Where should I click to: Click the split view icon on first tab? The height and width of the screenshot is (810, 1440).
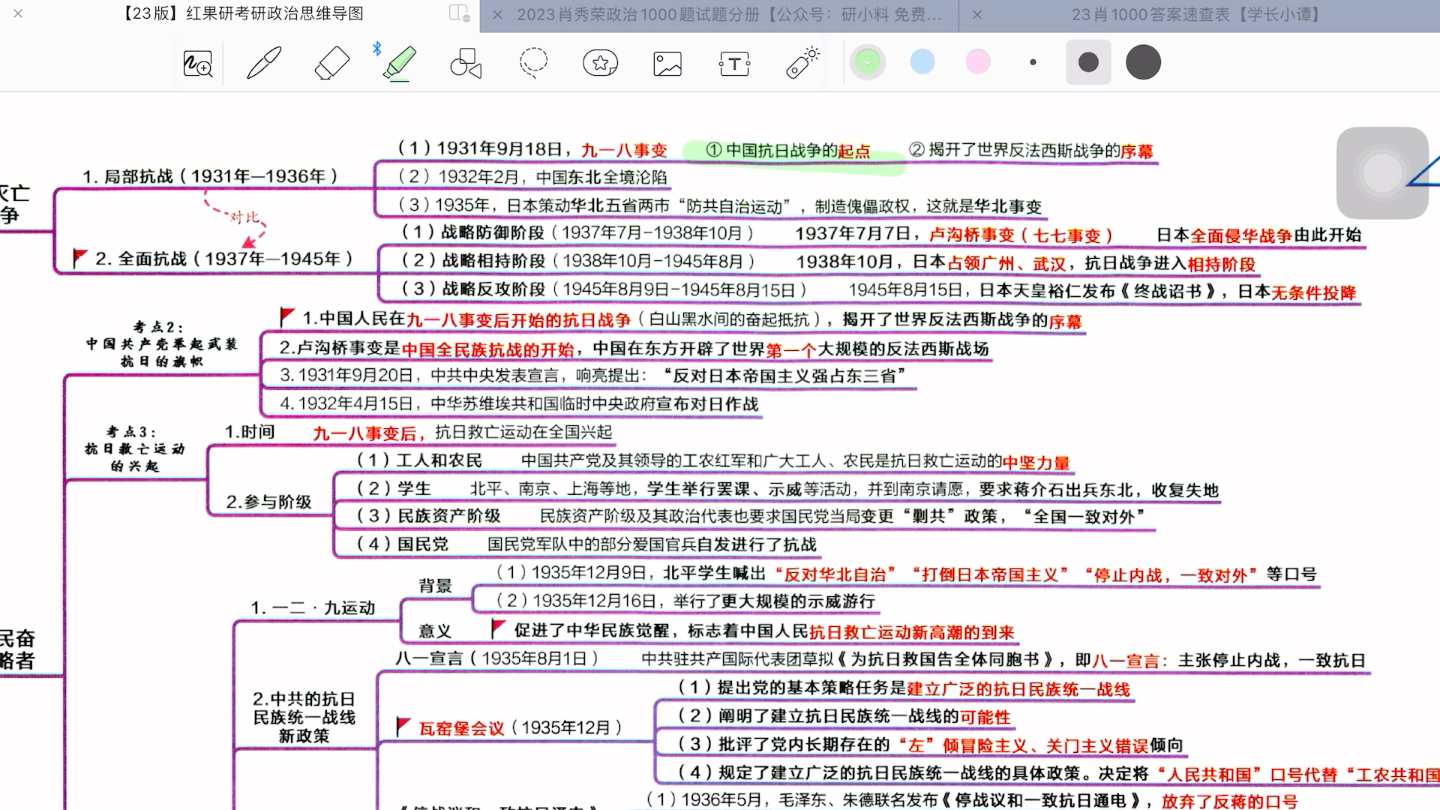(x=459, y=13)
